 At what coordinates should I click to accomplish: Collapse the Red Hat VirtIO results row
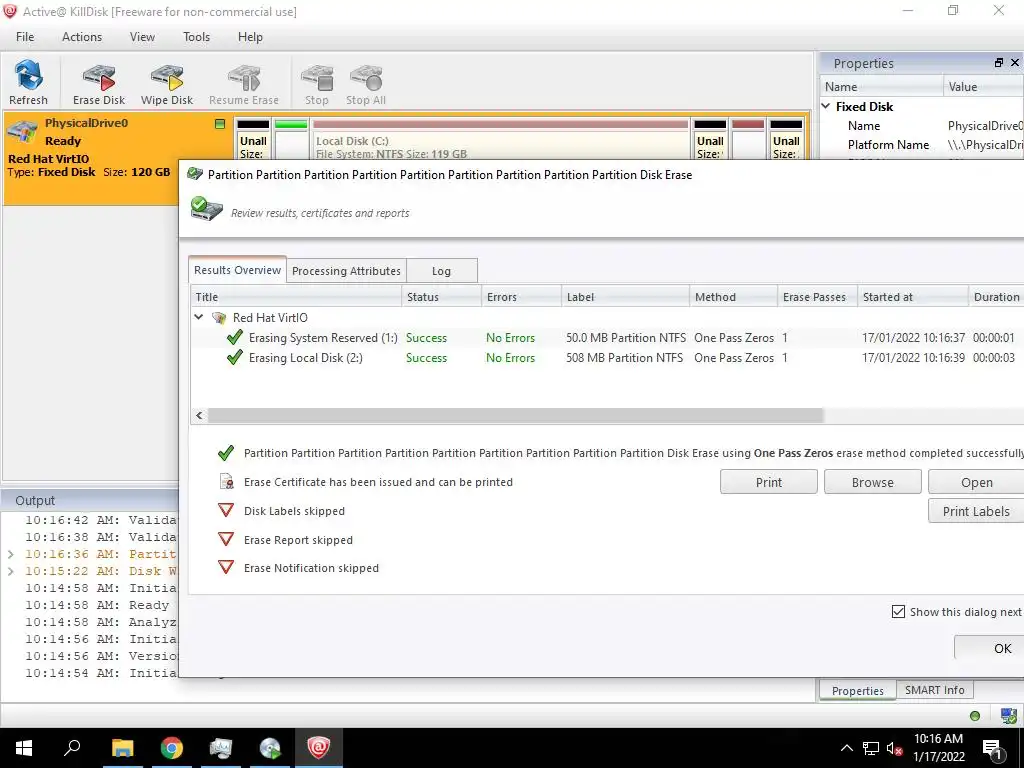199,317
